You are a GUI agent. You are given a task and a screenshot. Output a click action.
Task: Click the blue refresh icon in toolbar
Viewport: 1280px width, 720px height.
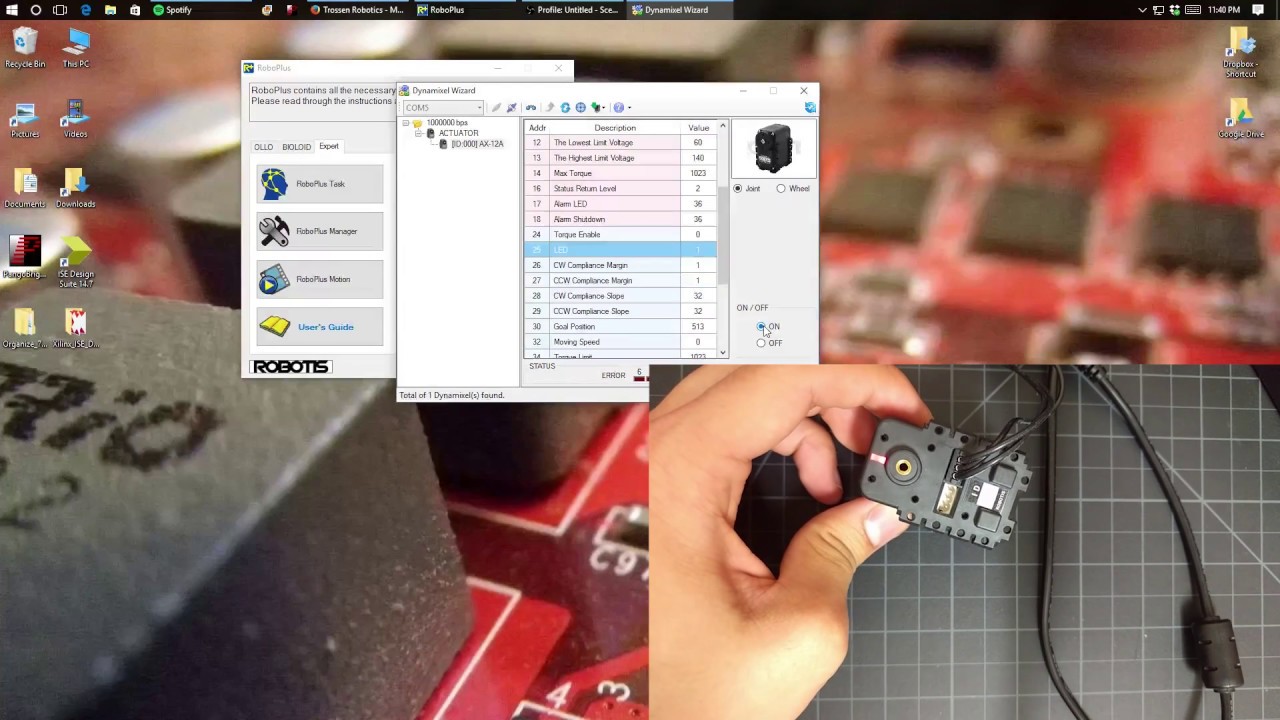565,107
